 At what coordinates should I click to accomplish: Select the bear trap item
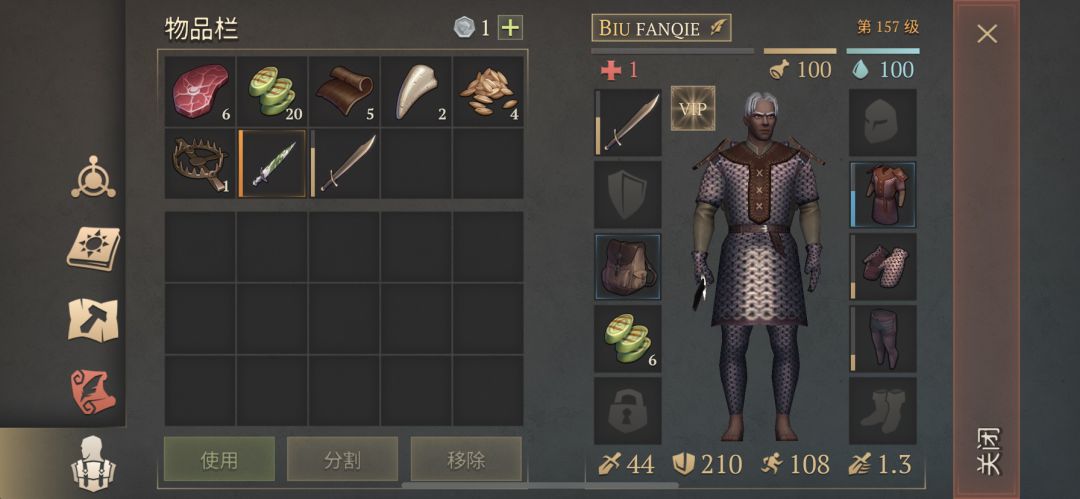tap(200, 163)
